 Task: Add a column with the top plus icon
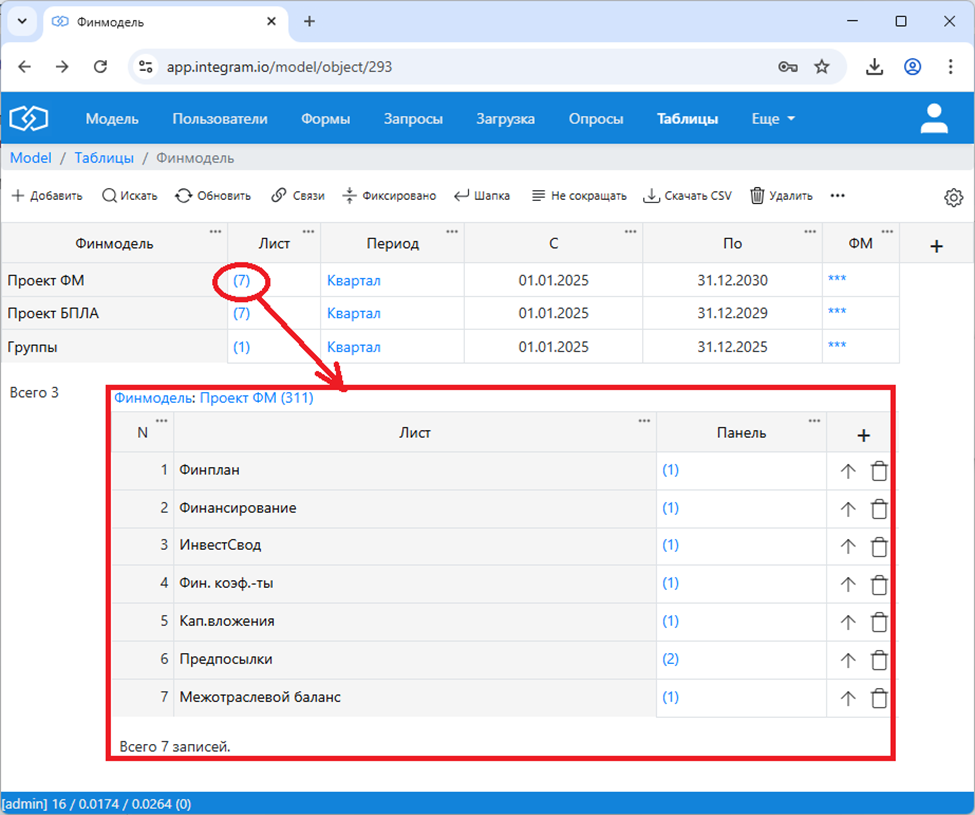click(936, 246)
